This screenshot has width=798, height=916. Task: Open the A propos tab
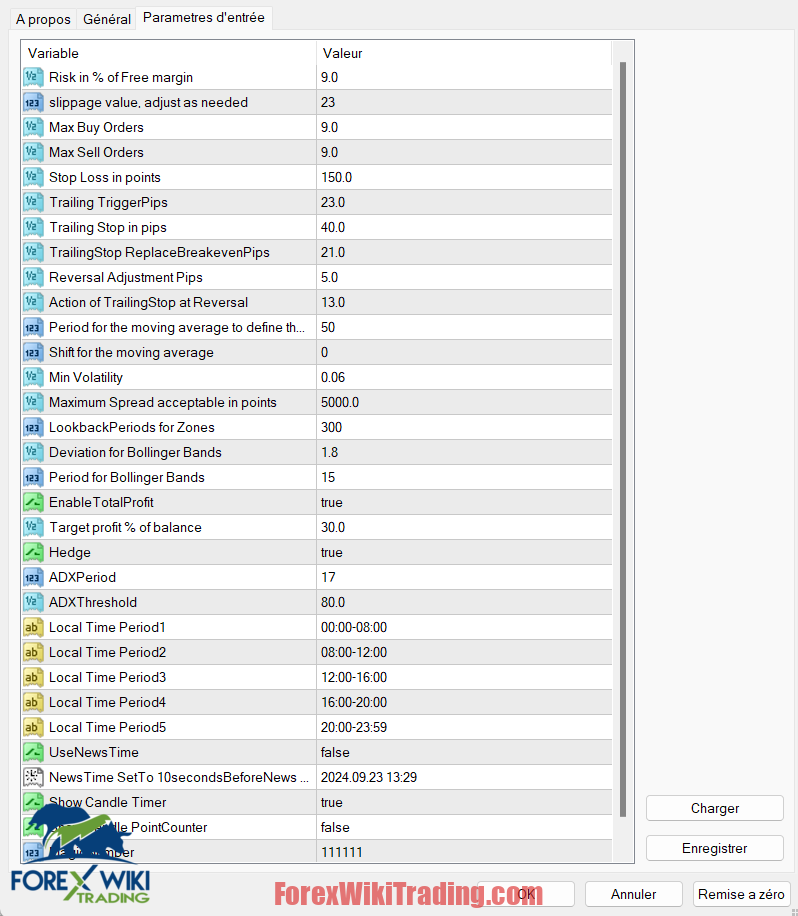(43, 19)
